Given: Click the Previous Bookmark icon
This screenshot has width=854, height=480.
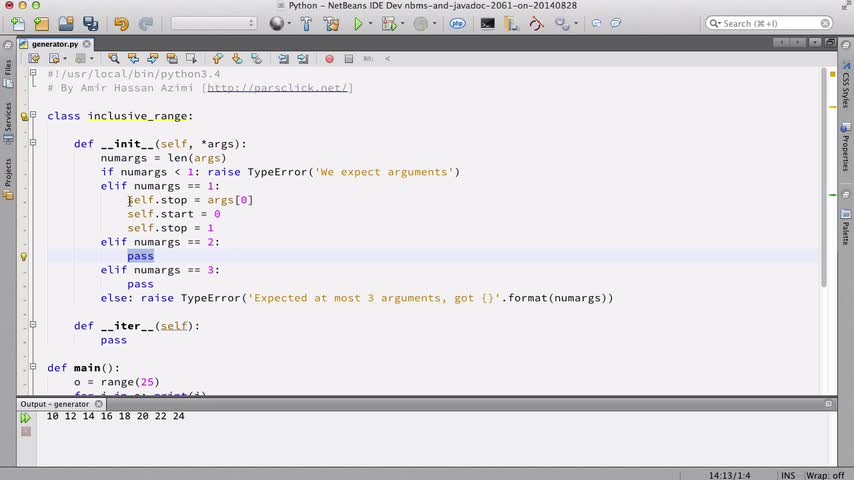Looking at the screenshot, I should (217, 58).
